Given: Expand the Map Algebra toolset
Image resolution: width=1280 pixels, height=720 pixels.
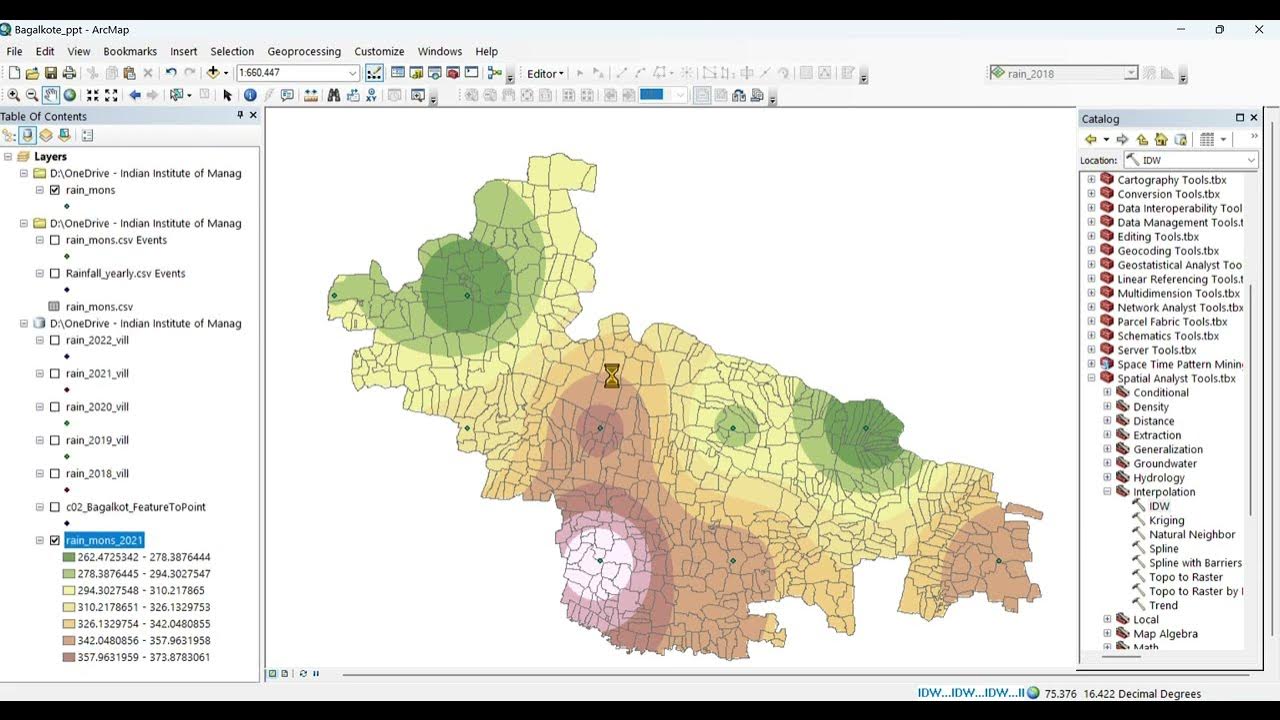Looking at the screenshot, I should (x=1107, y=634).
